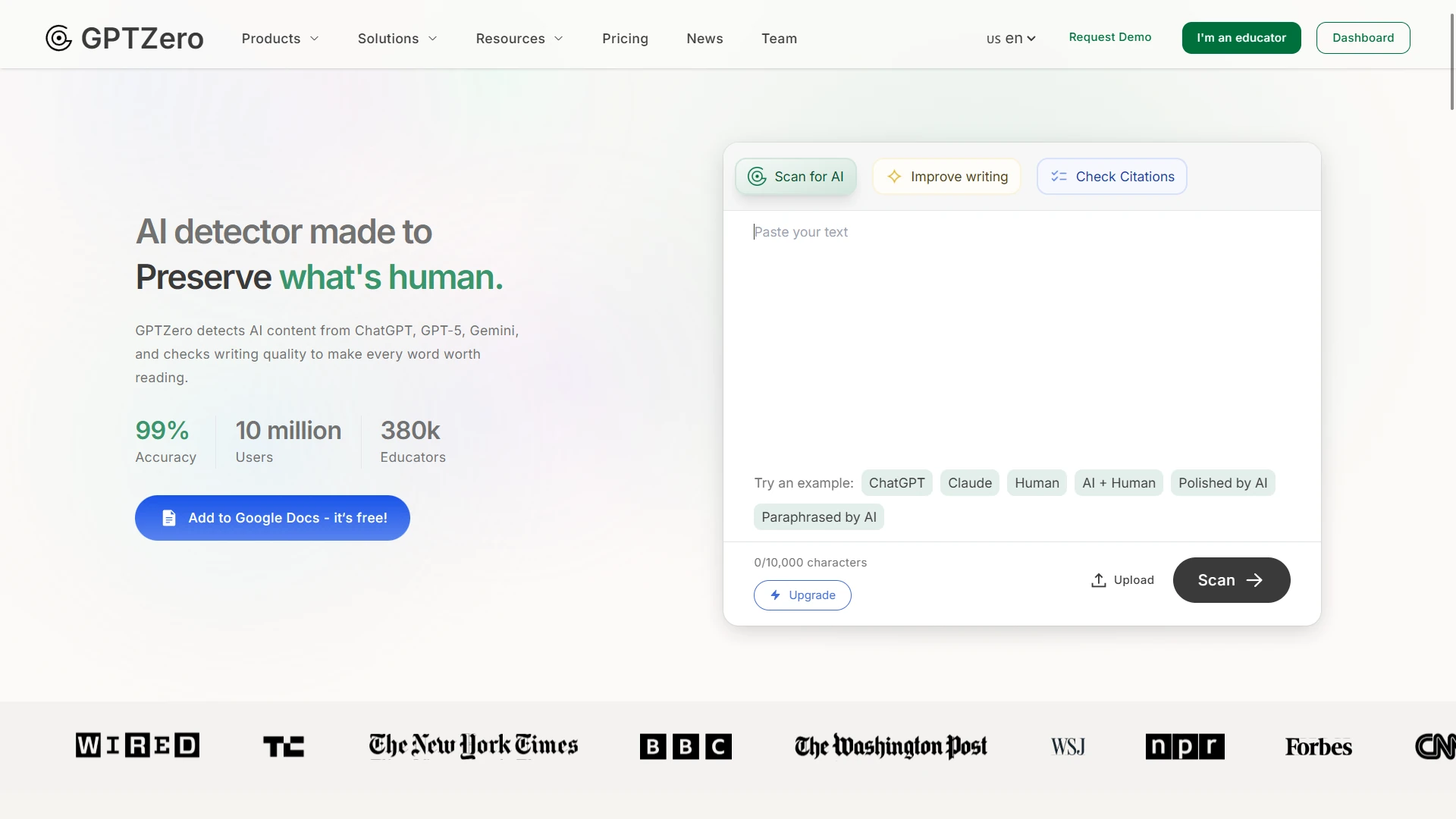Screen dimensions: 1456x819
Task: Click the GPTZero logo icon
Action: 58,38
